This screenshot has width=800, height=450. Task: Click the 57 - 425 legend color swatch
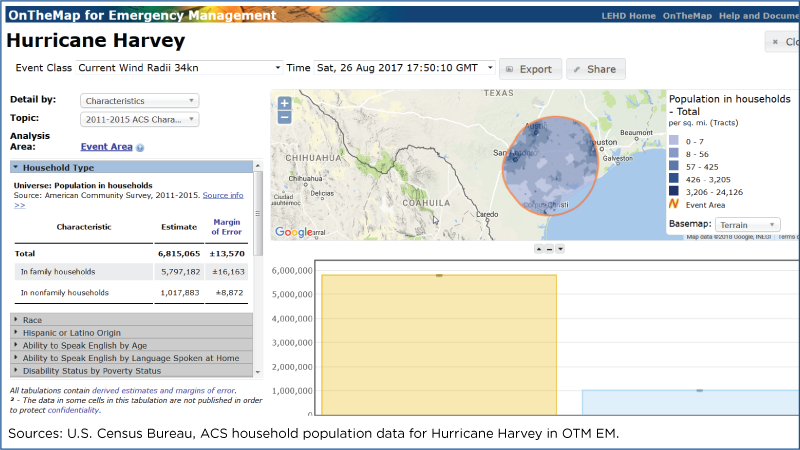(674, 166)
